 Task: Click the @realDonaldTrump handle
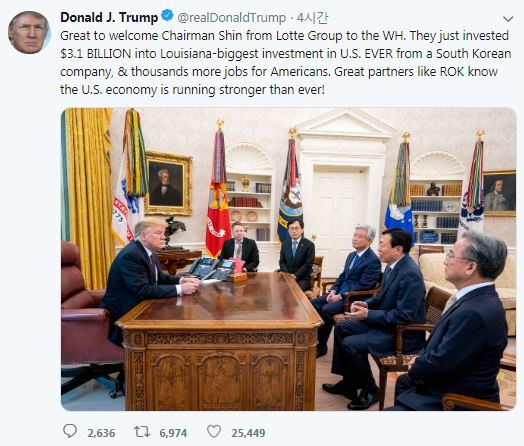[231, 18]
